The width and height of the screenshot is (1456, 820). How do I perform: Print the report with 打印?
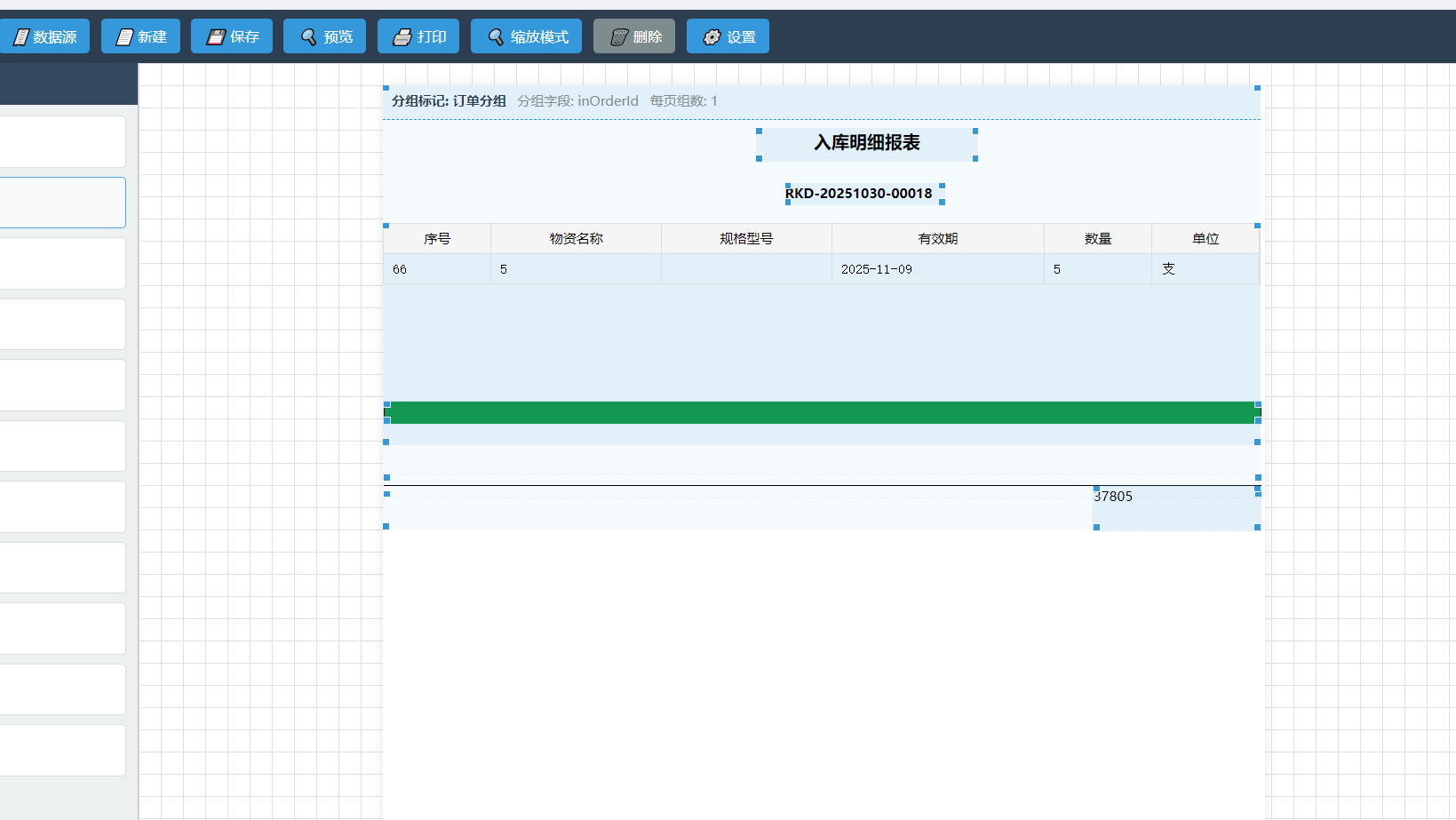[x=418, y=36]
